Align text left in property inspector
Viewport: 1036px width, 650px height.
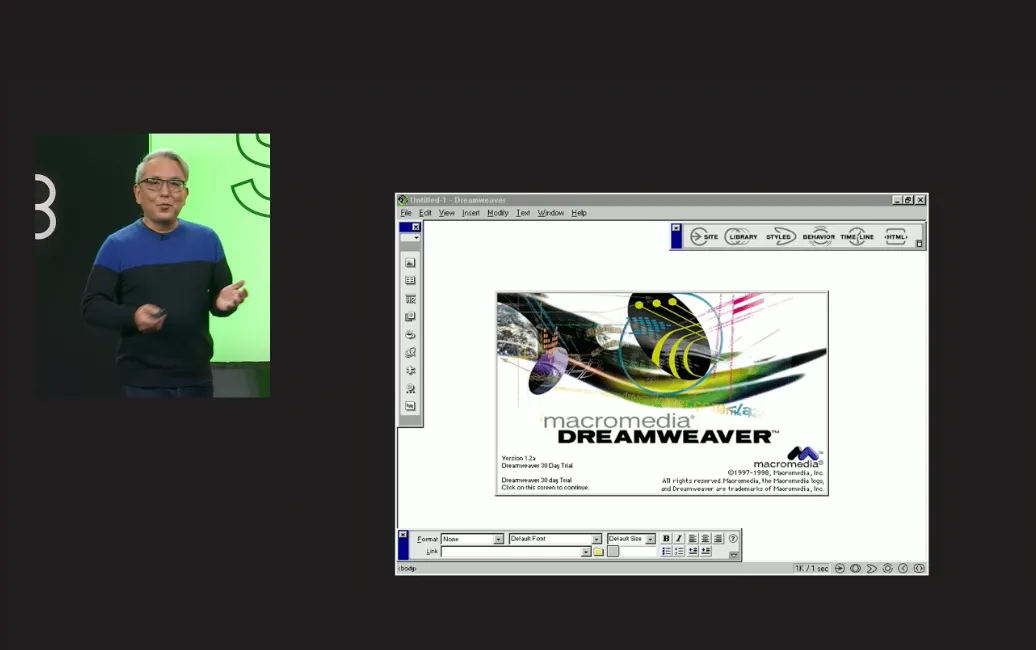692,538
